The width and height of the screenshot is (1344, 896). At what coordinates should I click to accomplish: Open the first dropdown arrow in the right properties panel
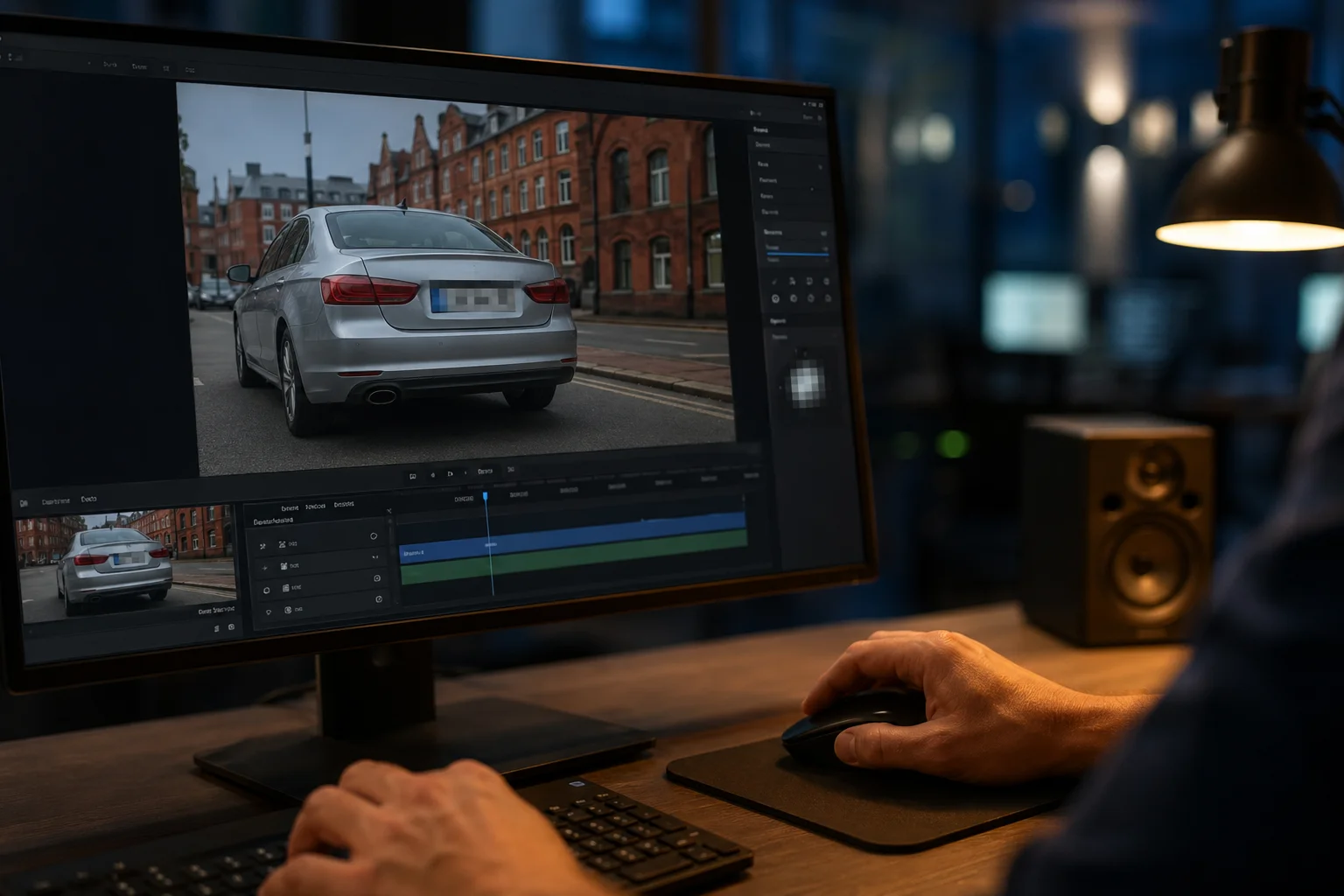pos(820,166)
